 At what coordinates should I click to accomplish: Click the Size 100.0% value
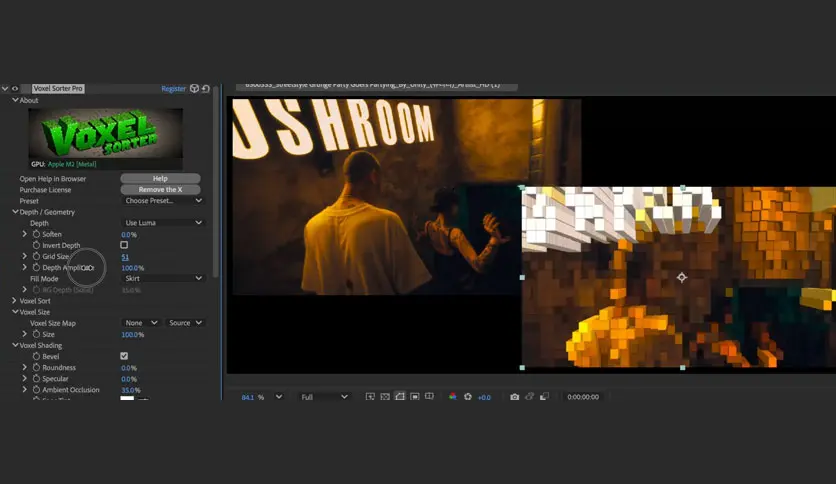133,335
